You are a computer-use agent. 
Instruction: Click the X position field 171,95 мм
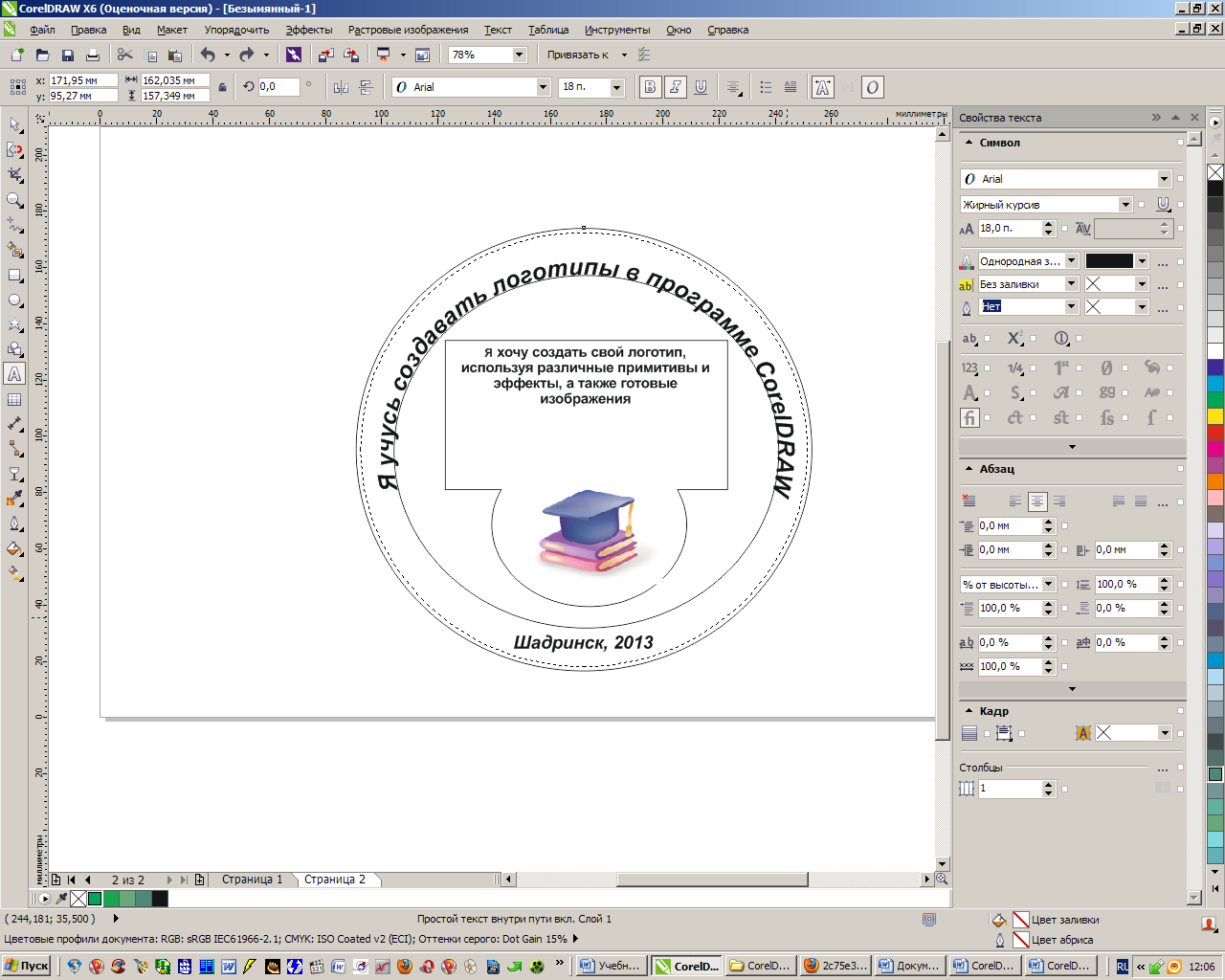(x=82, y=80)
